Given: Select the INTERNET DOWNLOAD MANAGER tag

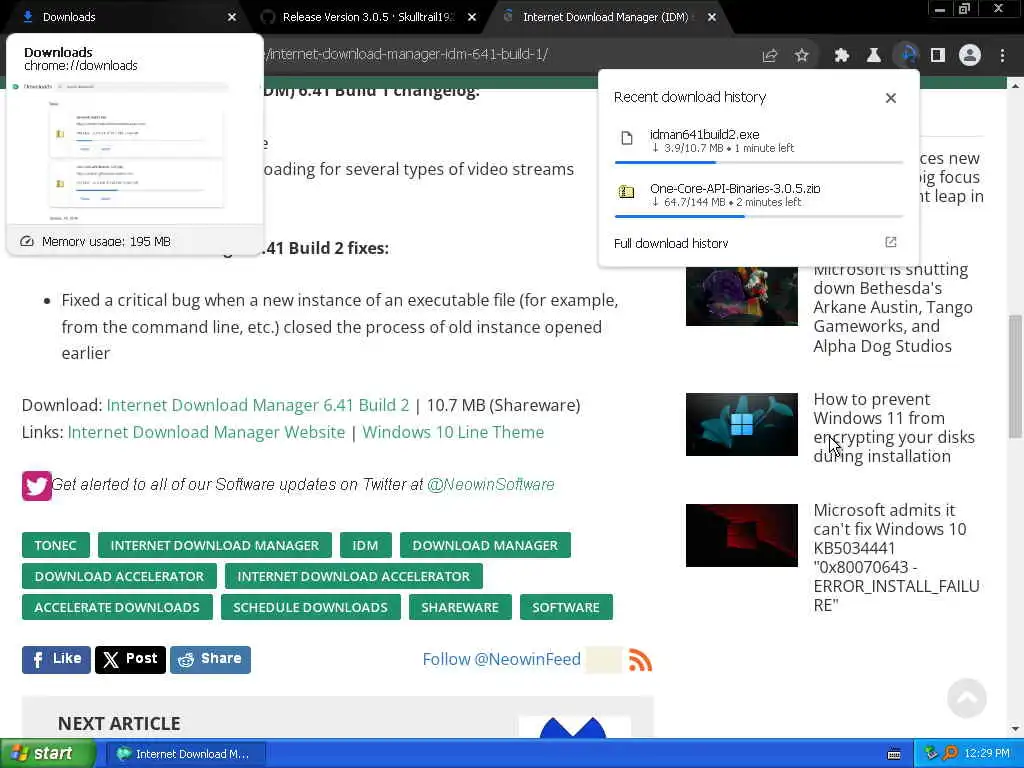Looking at the screenshot, I should [215, 545].
